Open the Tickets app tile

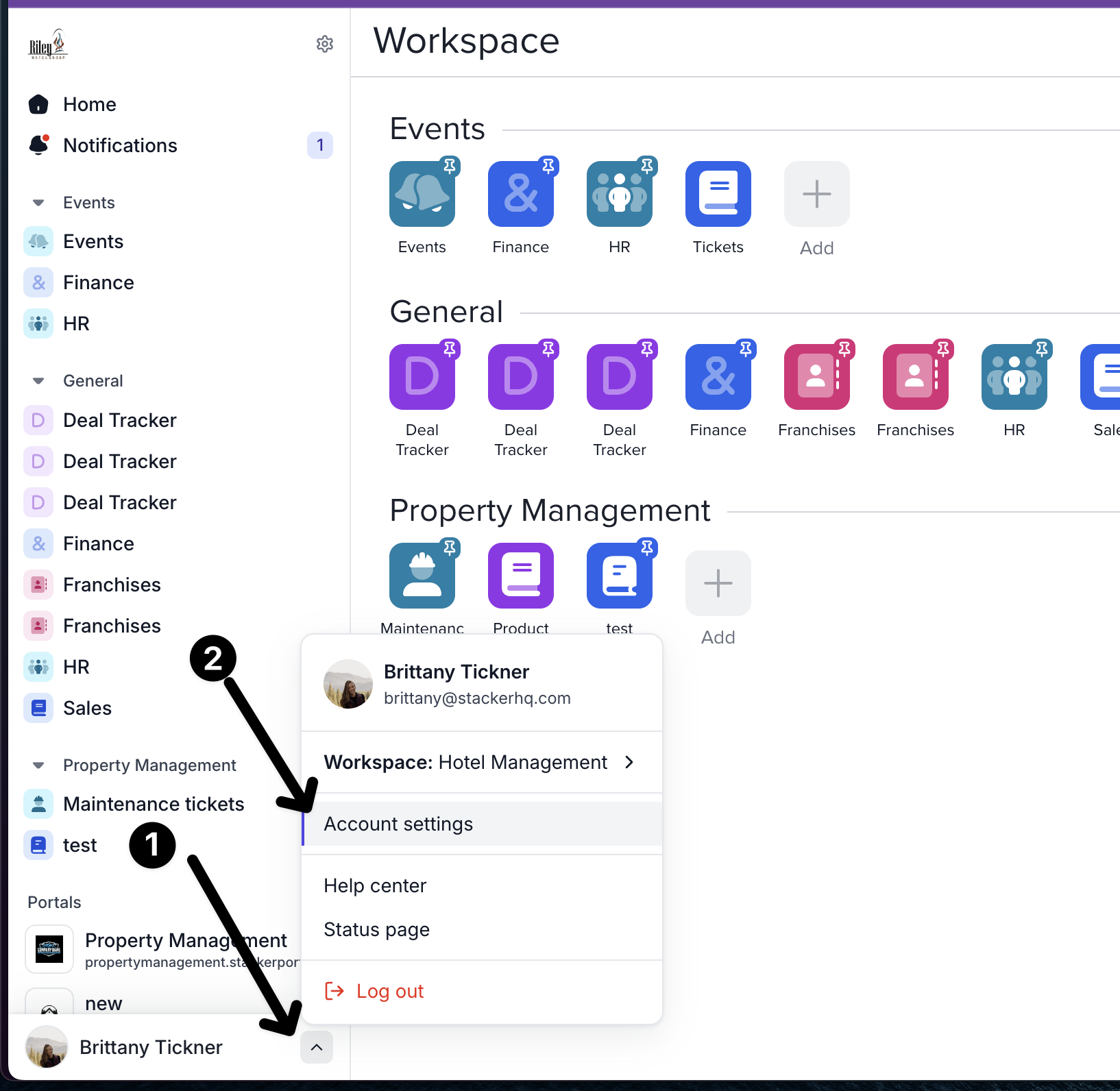pyautogui.click(x=718, y=194)
